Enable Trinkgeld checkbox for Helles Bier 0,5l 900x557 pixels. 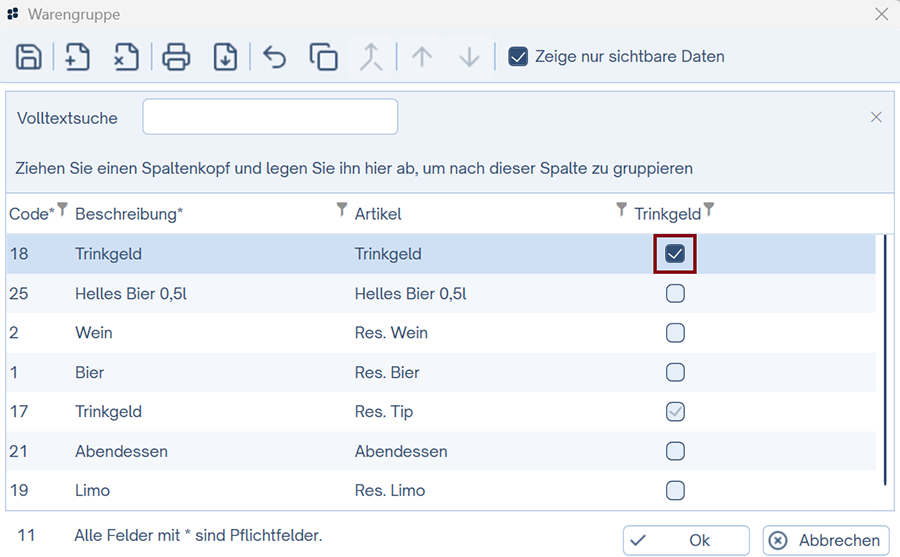tap(675, 293)
